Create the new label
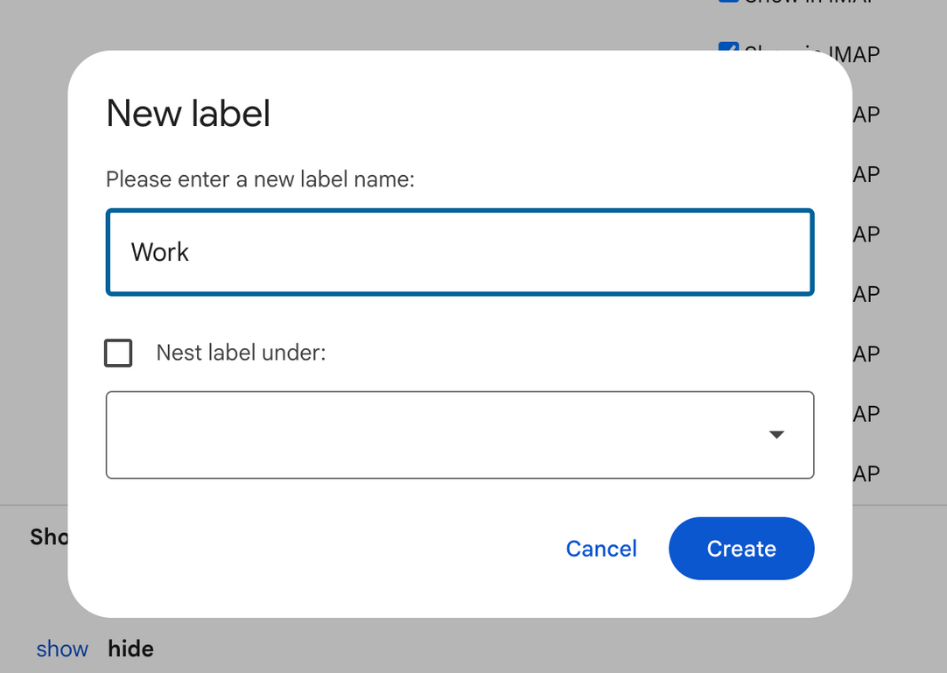This screenshot has width=947, height=673. point(741,549)
